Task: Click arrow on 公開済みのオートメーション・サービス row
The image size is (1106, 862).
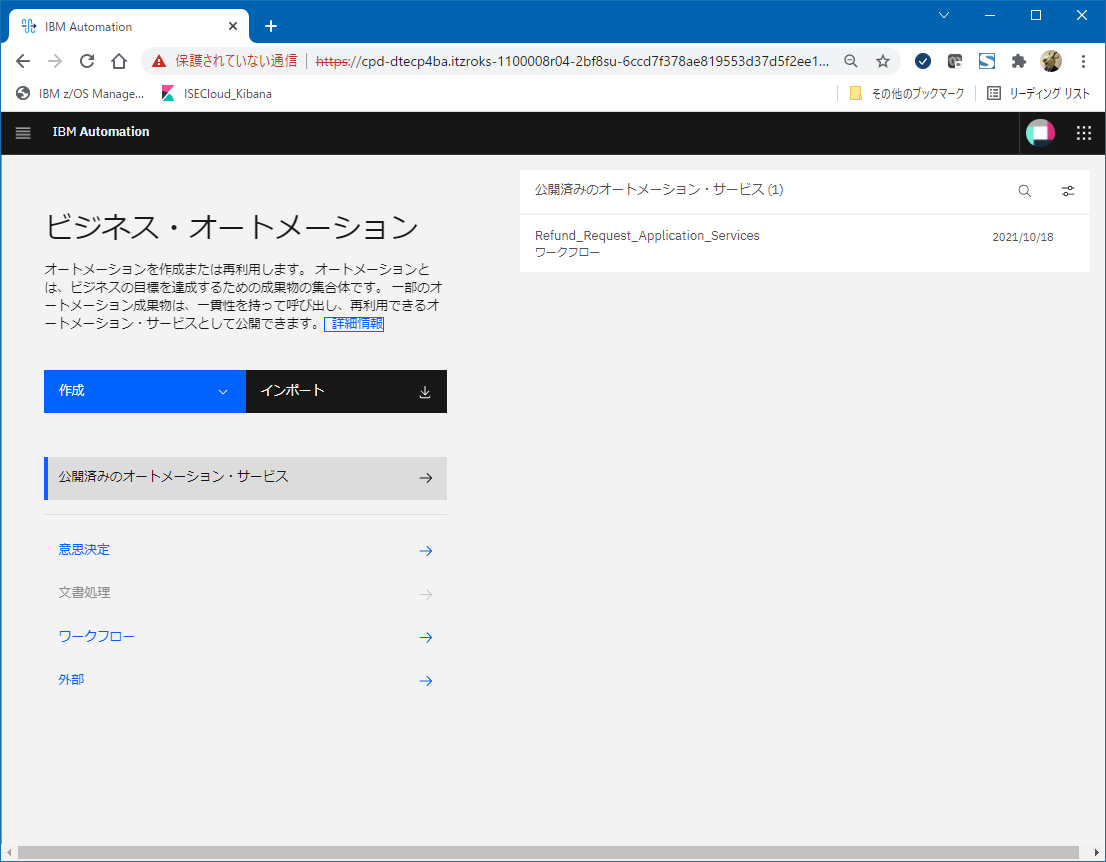Action: (x=425, y=478)
